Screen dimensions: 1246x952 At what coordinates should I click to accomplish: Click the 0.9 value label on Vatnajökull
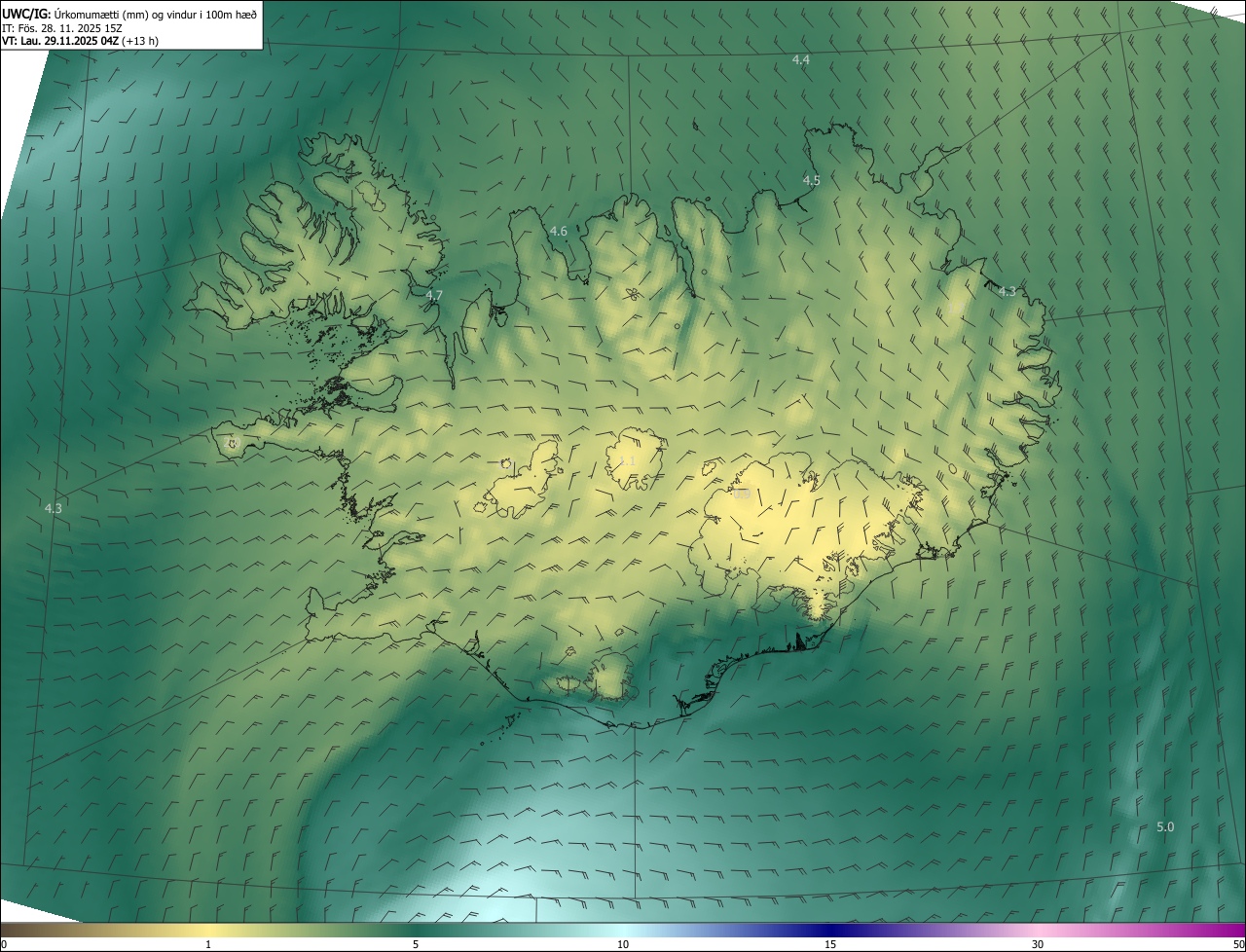[742, 494]
